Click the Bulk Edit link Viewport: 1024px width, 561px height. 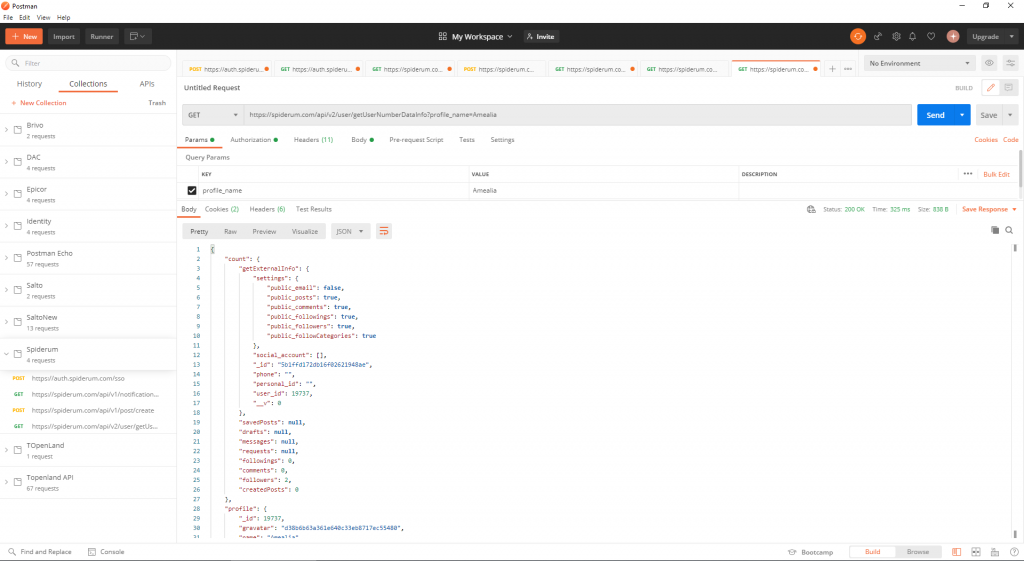(997, 174)
